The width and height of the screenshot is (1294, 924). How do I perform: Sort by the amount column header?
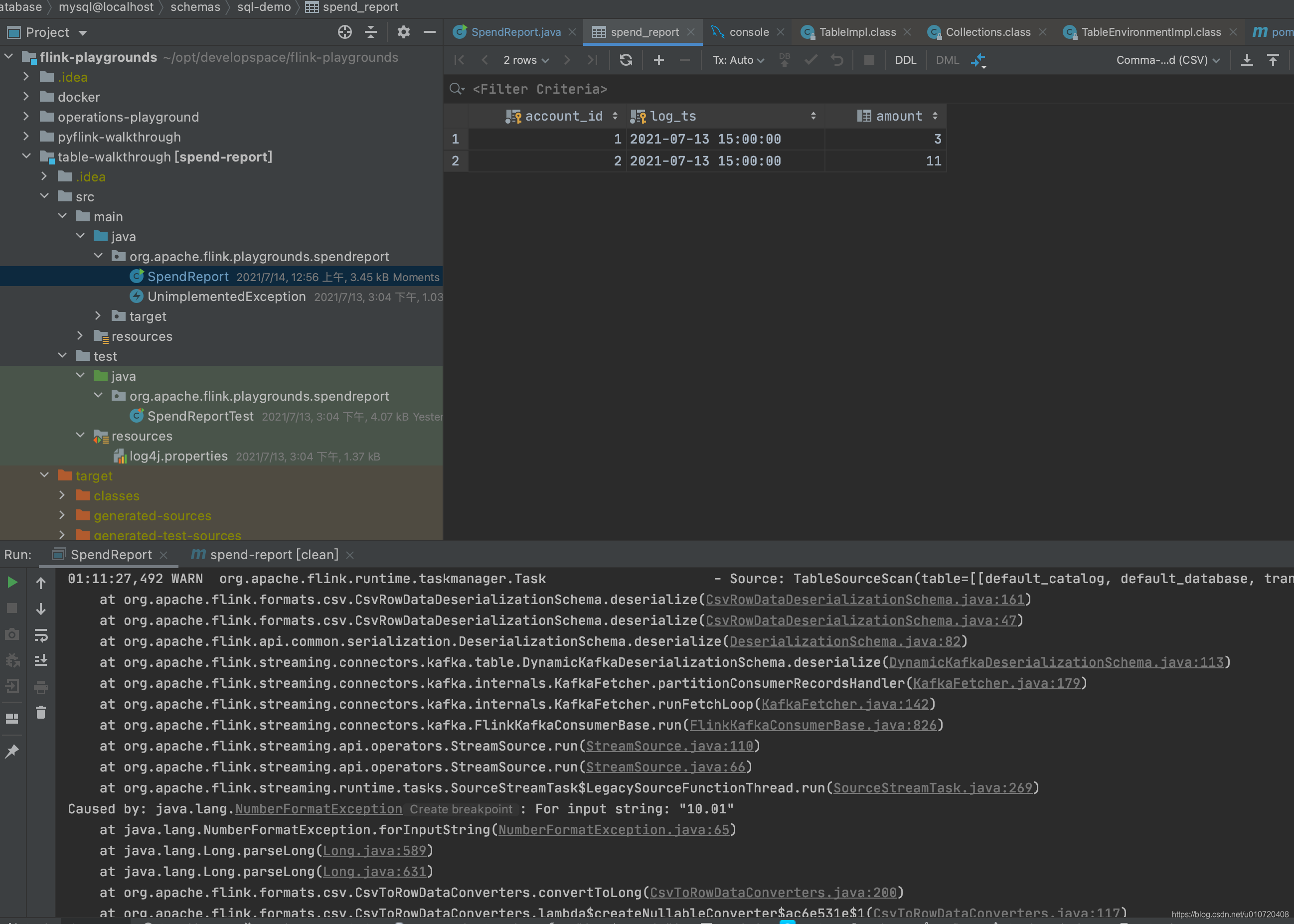click(899, 116)
